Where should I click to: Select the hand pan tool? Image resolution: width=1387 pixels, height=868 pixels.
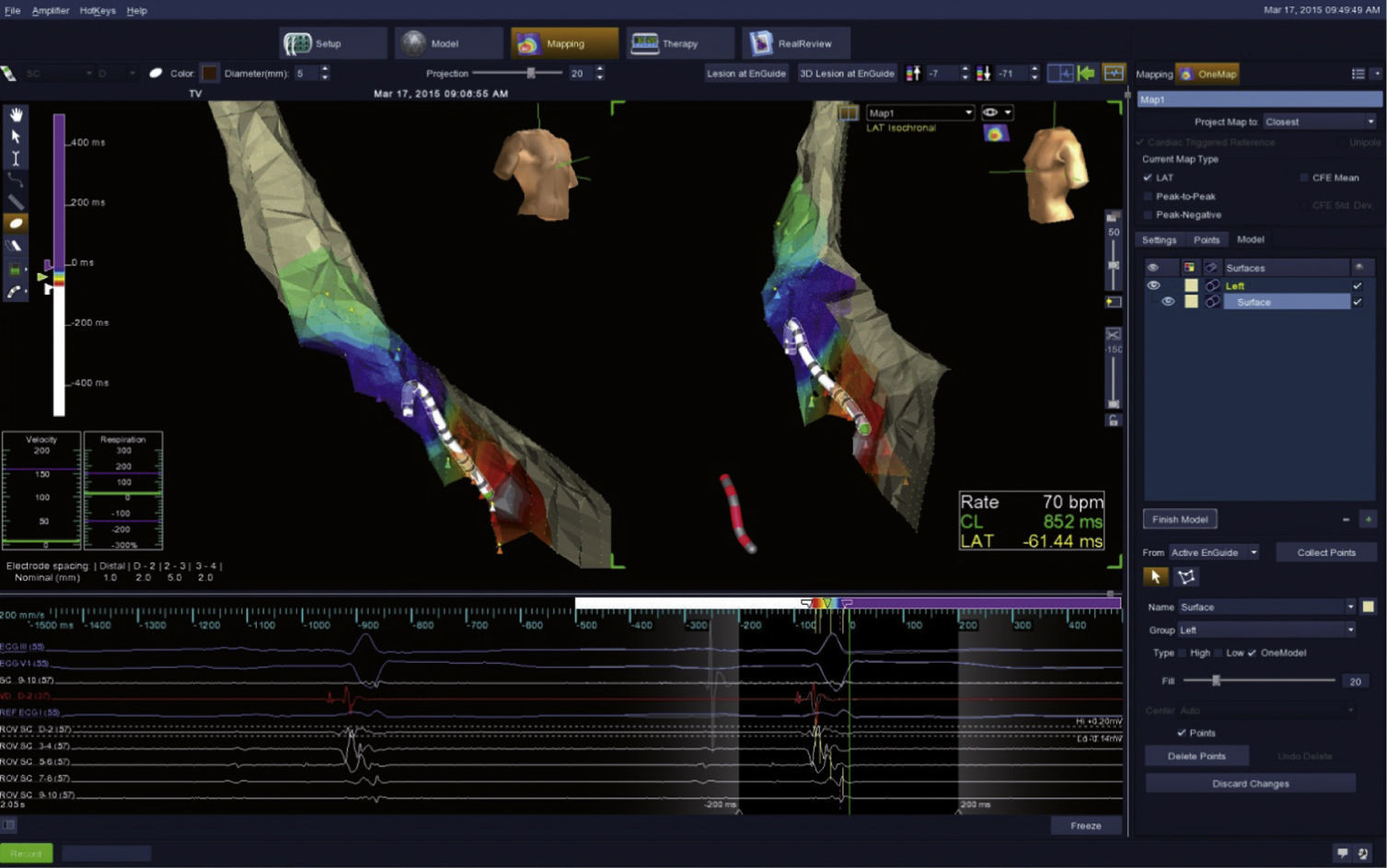(x=16, y=115)
